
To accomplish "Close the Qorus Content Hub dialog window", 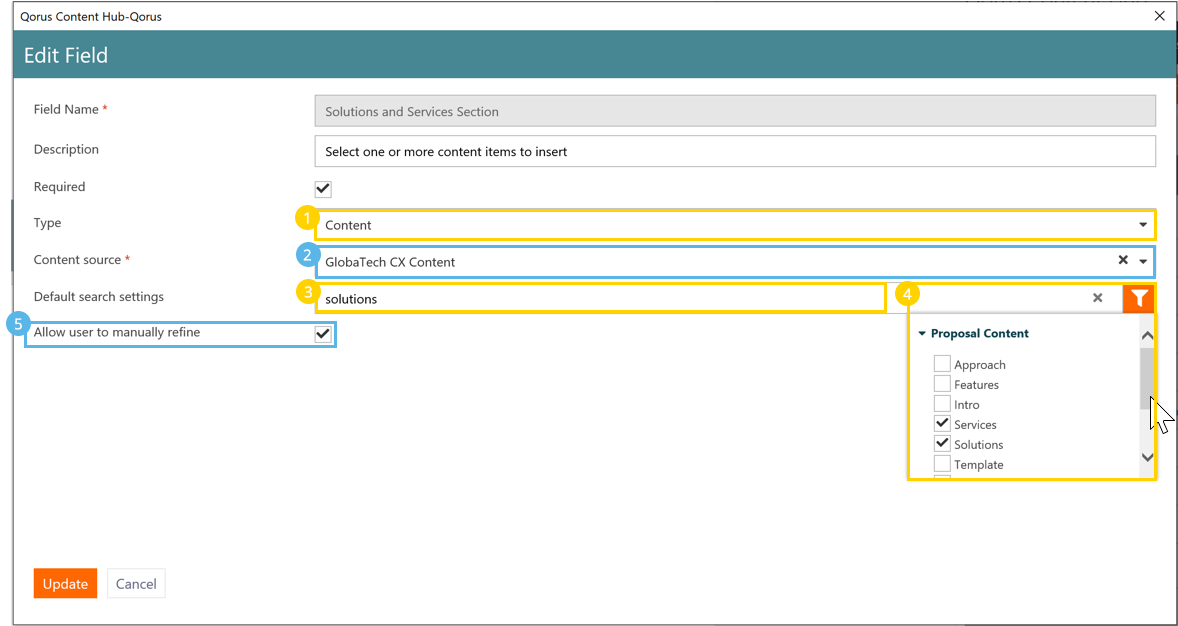I will (x=1161, y=14).
